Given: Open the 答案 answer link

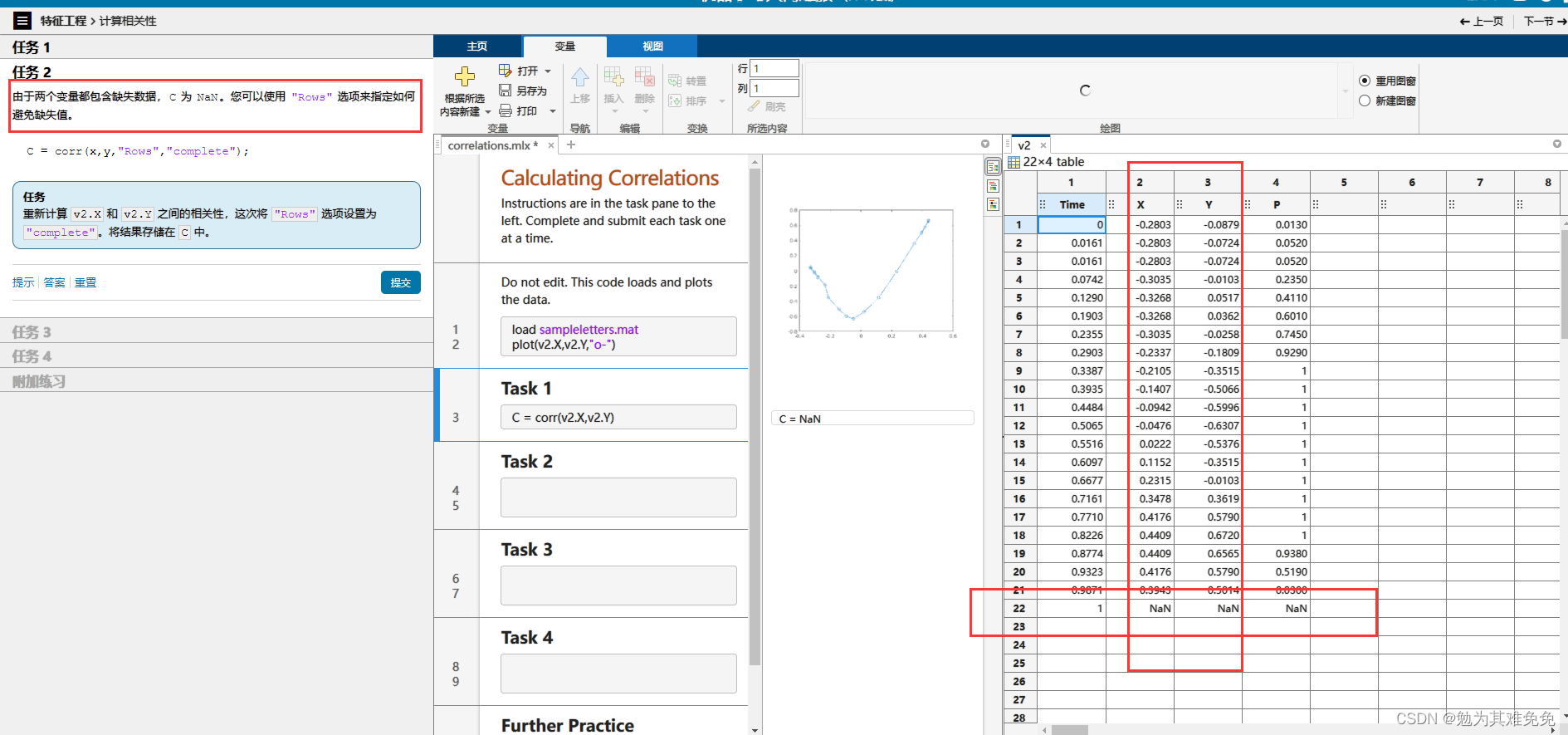Looking at the screenshot, I should pos(54,282).
